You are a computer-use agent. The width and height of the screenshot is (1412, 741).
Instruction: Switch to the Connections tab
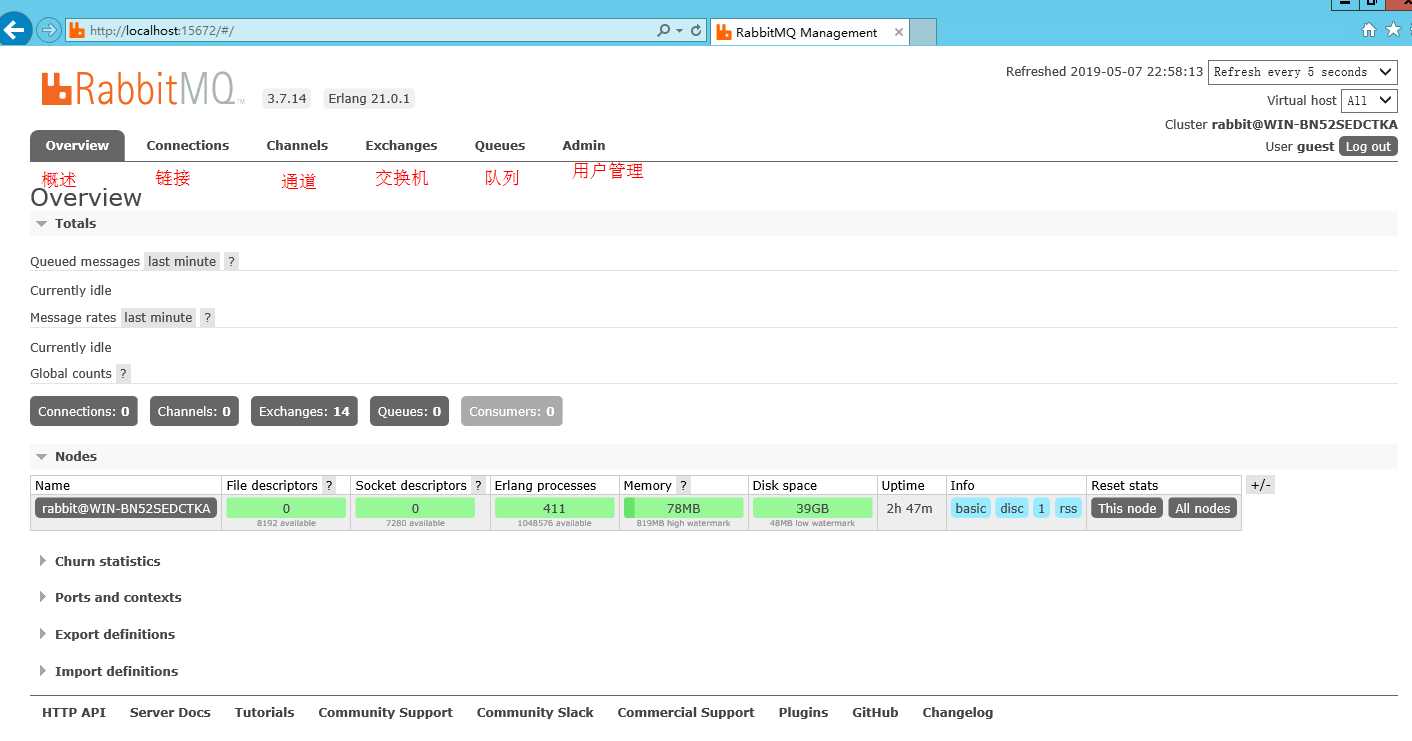pyautogui.click(x=188, y=145)
